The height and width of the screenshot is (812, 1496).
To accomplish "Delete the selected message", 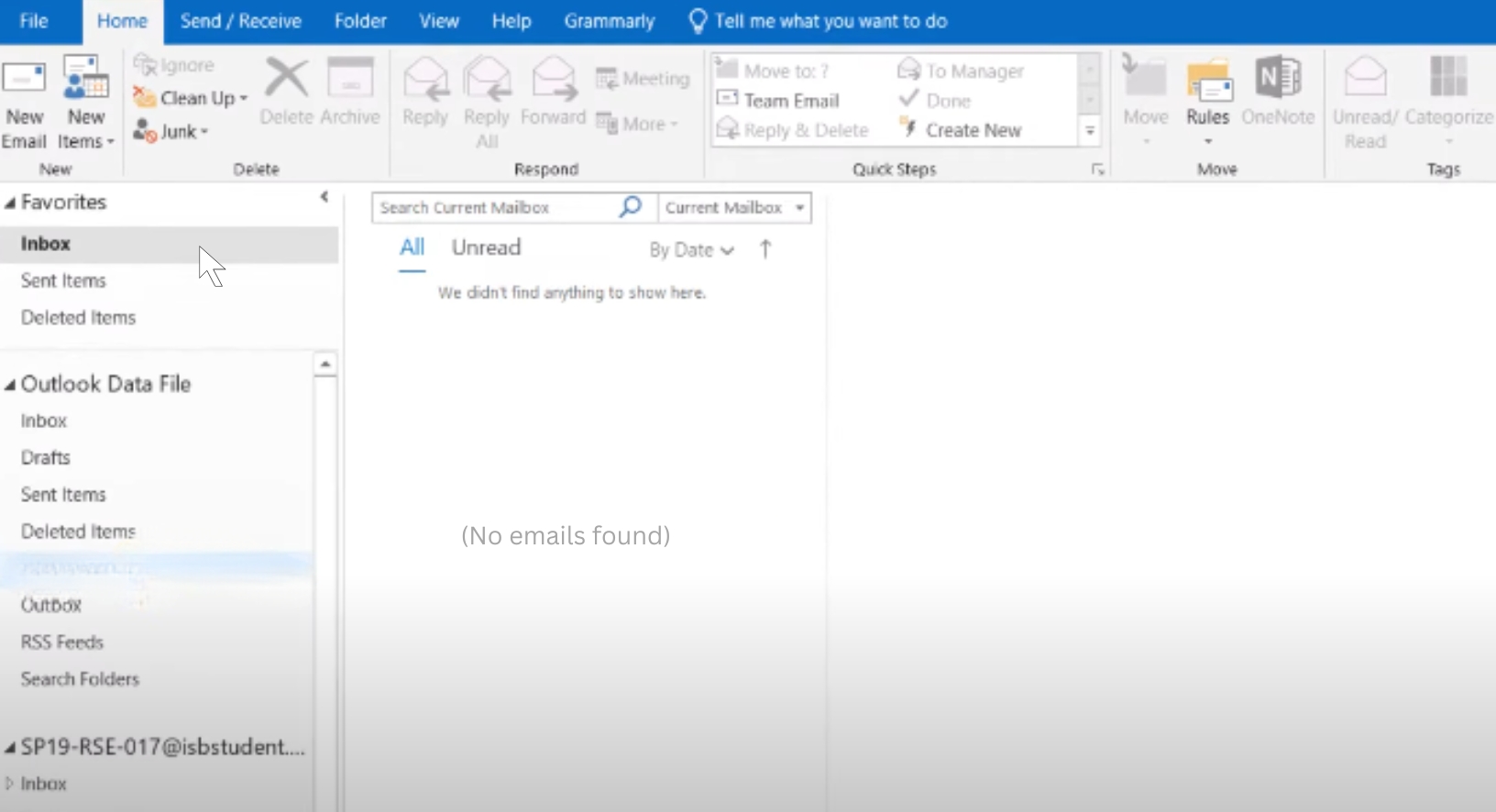I will tap(287, 92).
